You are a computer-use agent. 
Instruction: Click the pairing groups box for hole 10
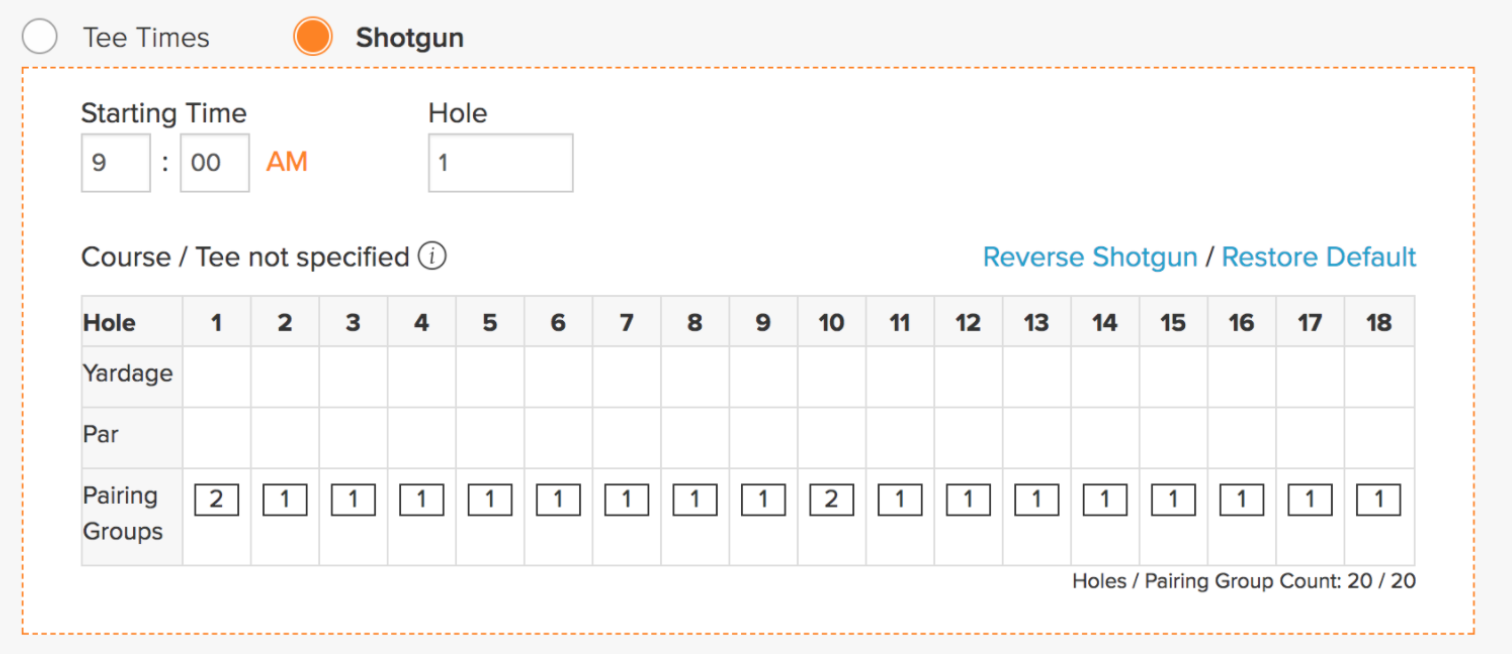832,500
